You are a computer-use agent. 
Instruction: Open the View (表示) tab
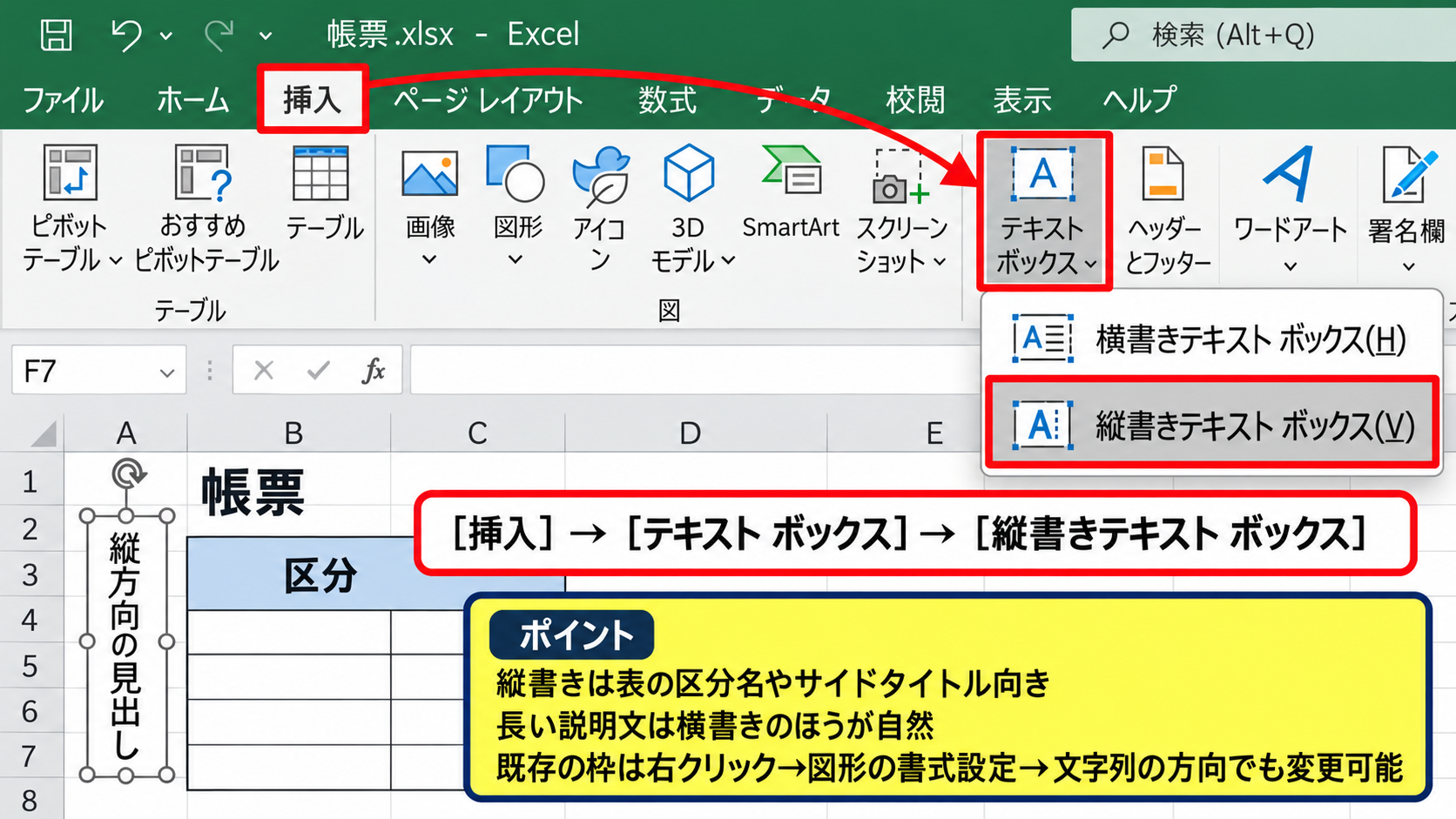coord(1023,100)
